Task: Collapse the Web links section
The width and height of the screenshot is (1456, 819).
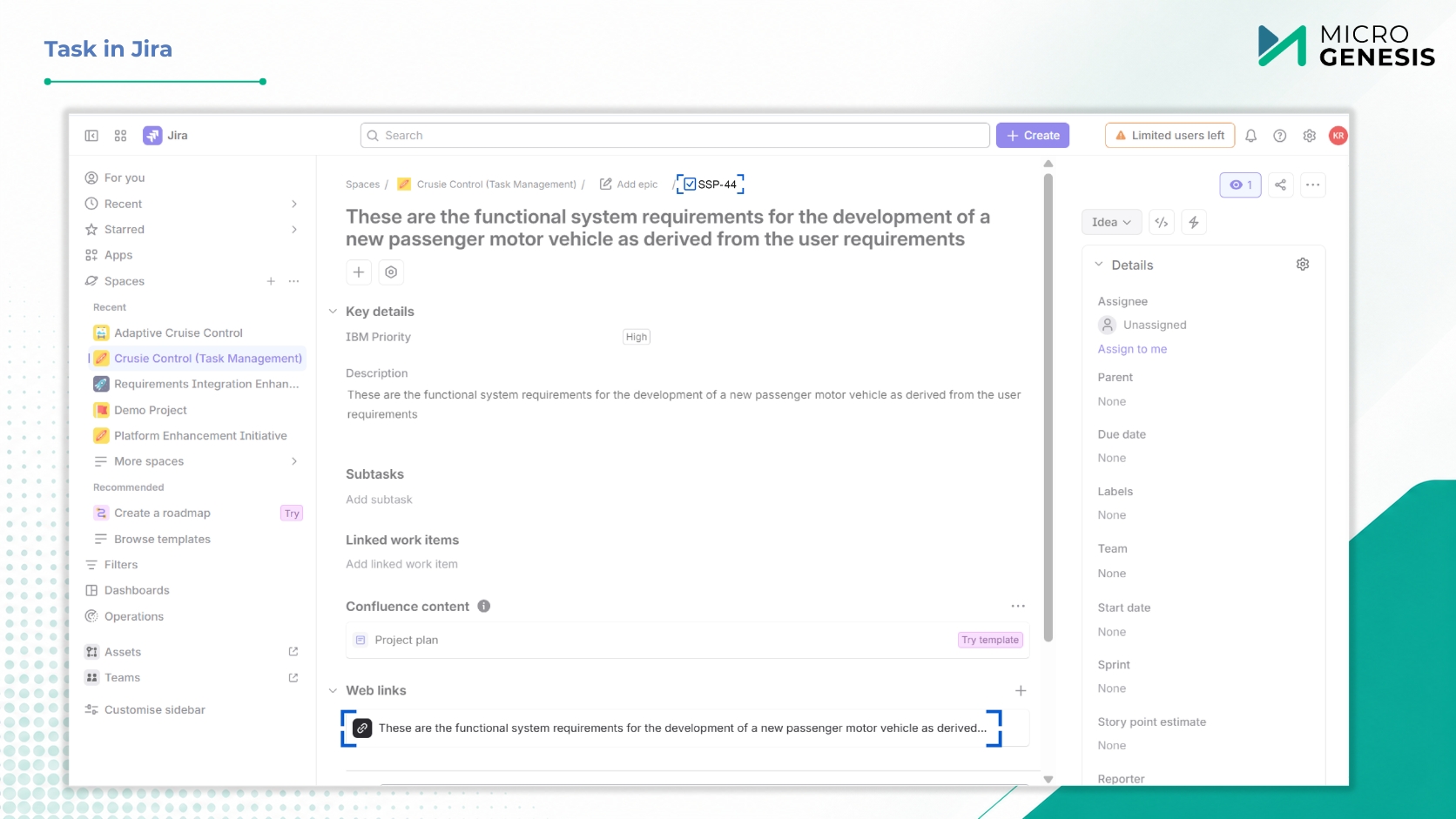Action: [333, 691]
